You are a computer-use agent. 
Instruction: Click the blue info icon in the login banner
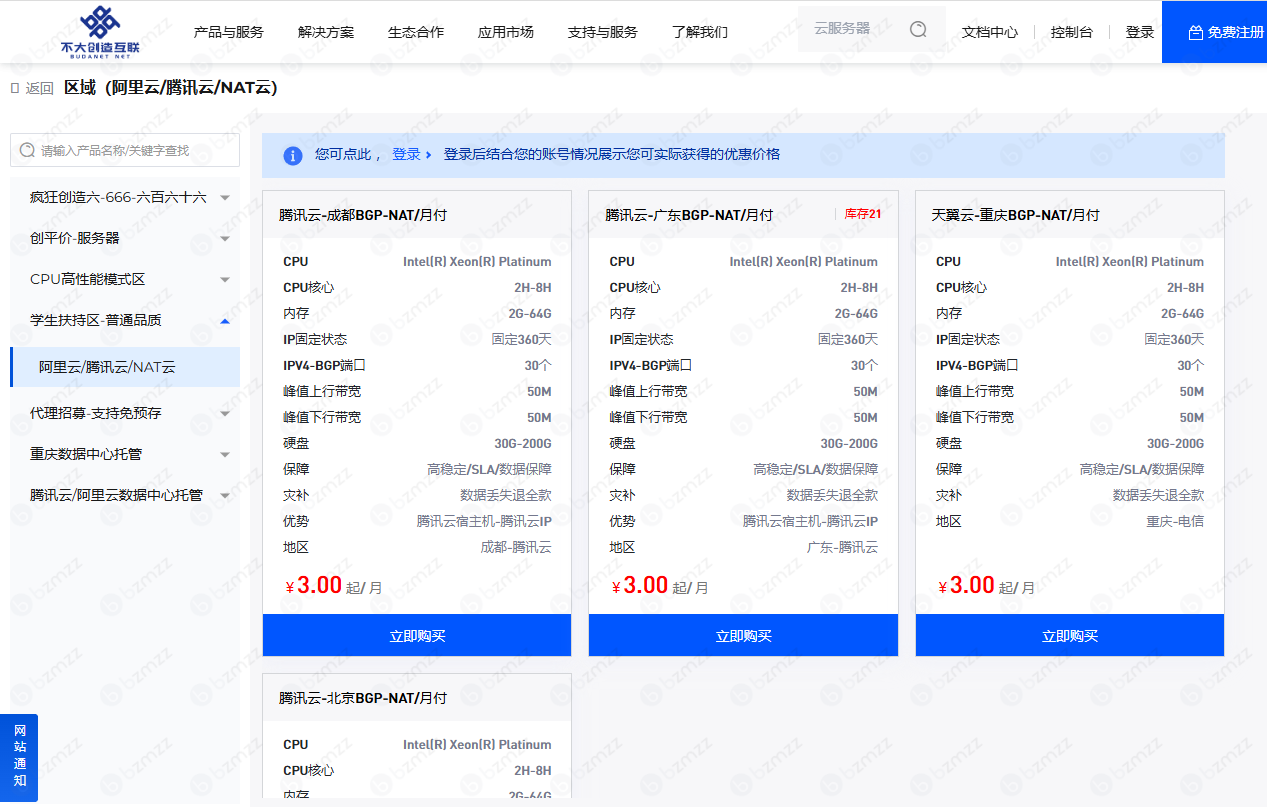pos(293,155)
